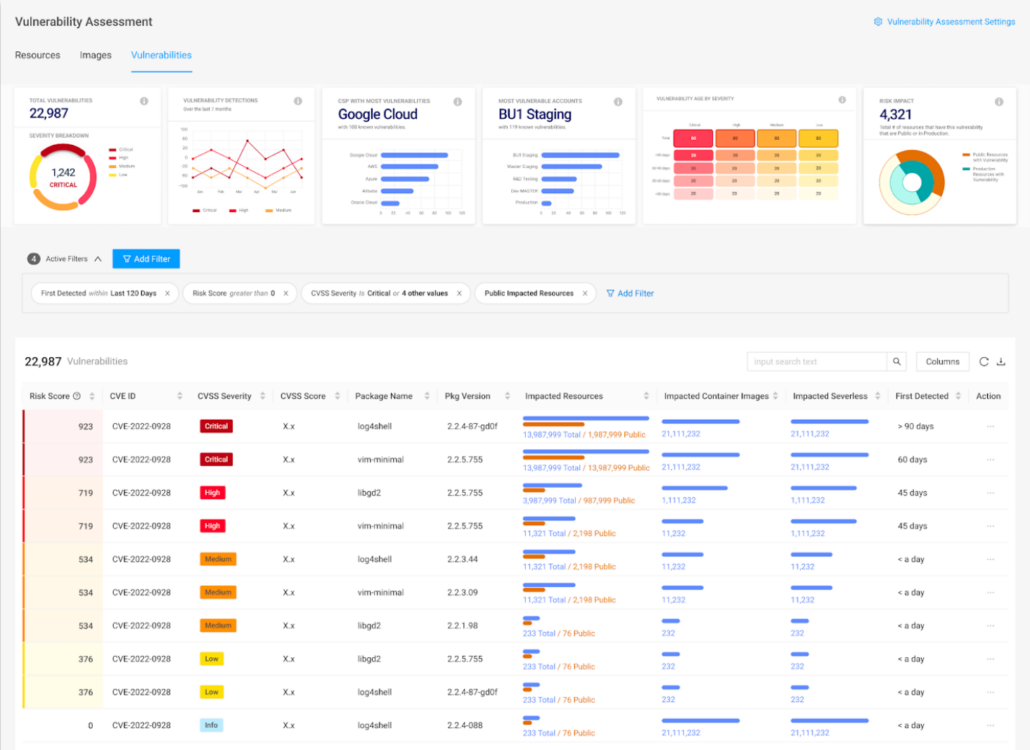Download the table data via the export icon
Image resolution: width=1030 pixels, height=750 pixels.
click(x=1003, y=361)
